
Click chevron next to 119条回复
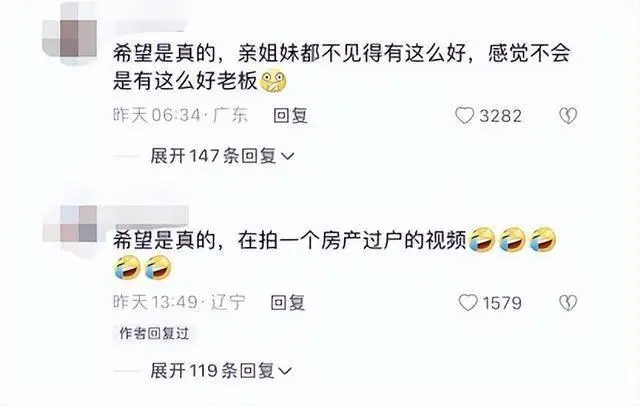point(285,371)
